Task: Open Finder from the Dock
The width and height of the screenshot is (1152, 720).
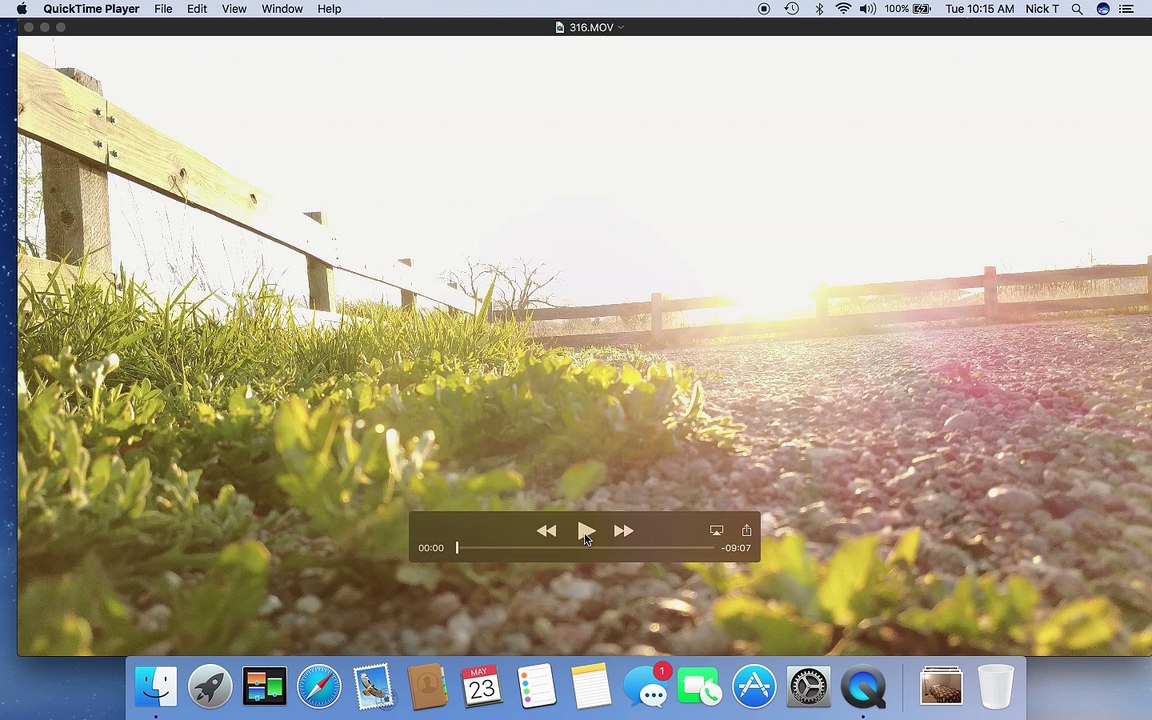Action: click(x=156, y=686)
